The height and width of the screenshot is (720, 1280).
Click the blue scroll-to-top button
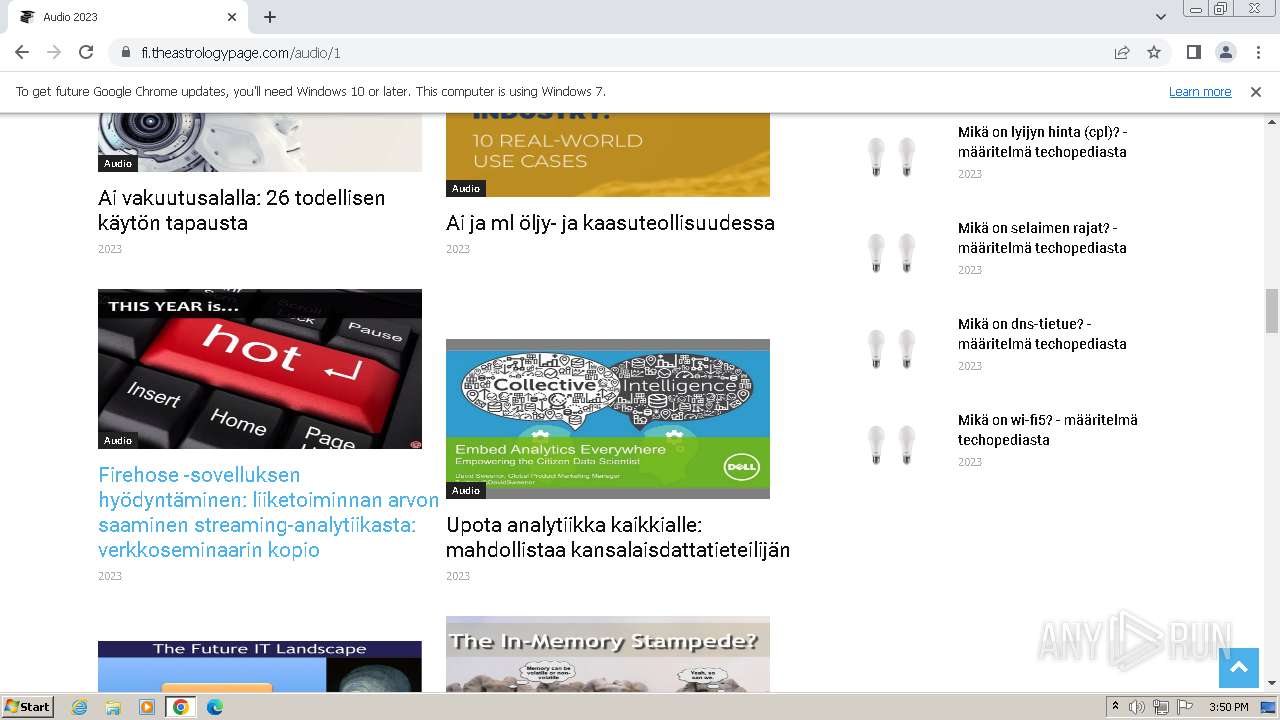[x=1239, y=668]
